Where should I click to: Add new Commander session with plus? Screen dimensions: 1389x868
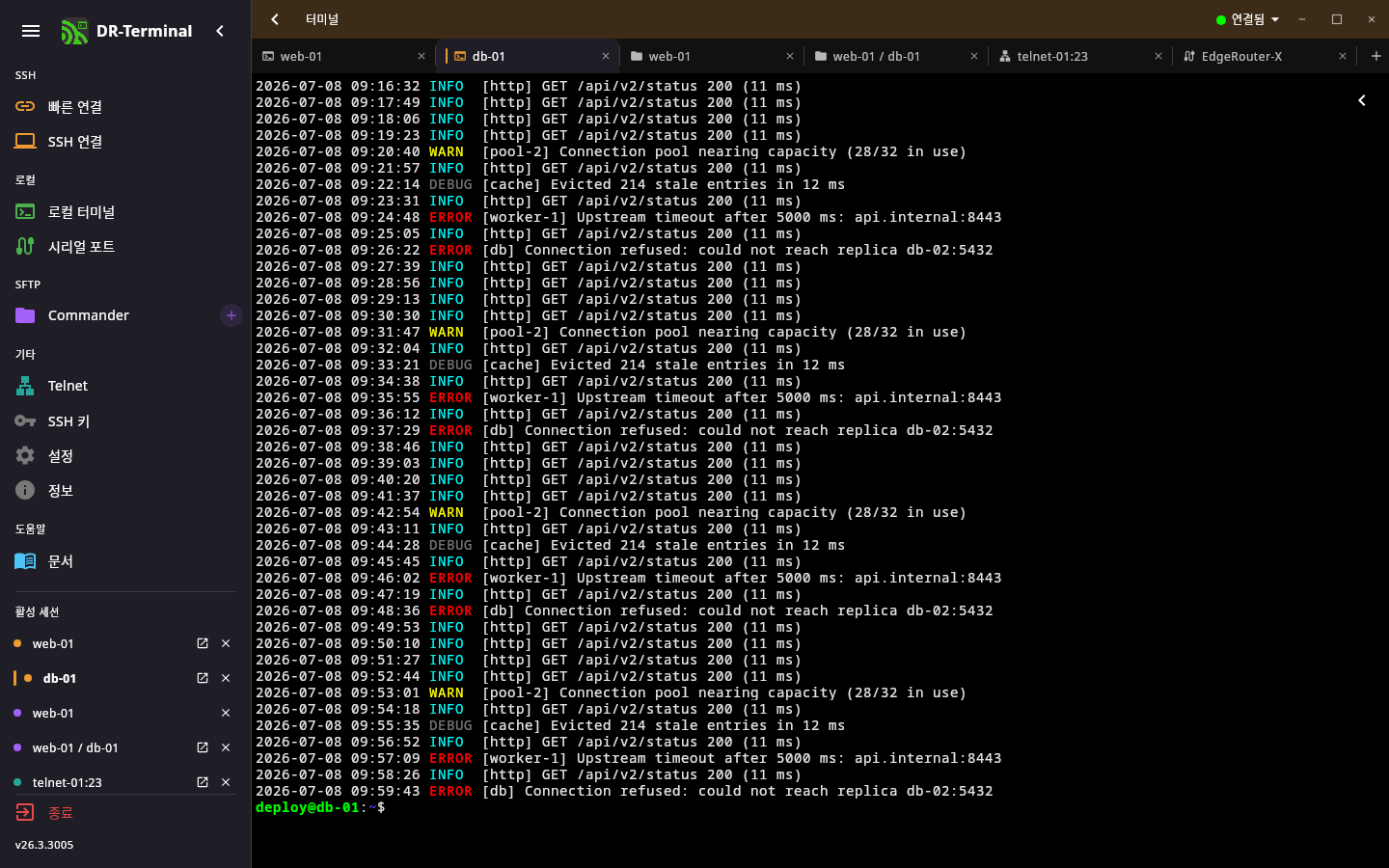[231, 315]
